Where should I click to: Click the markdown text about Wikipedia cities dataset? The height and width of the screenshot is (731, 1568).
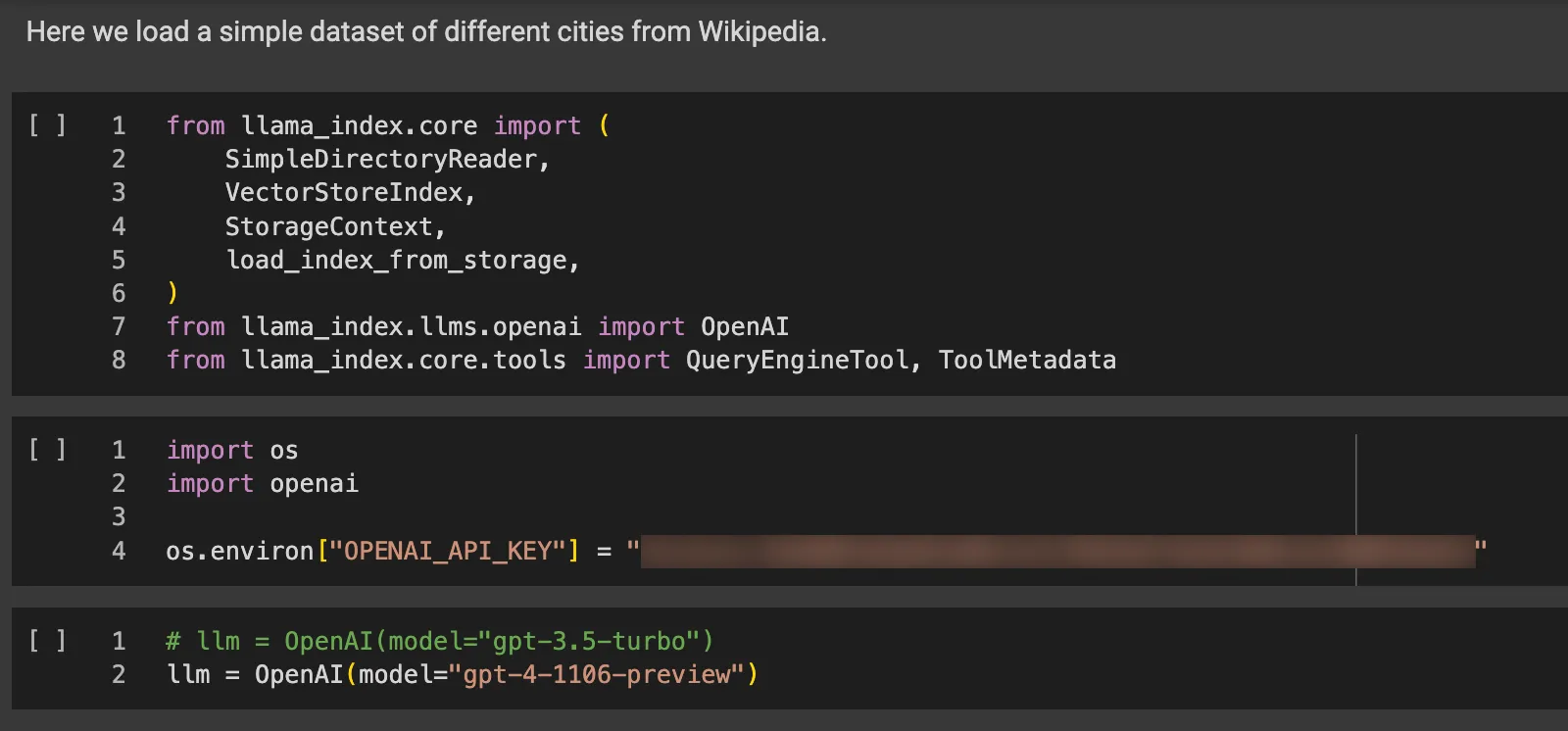tap(426, 32)
